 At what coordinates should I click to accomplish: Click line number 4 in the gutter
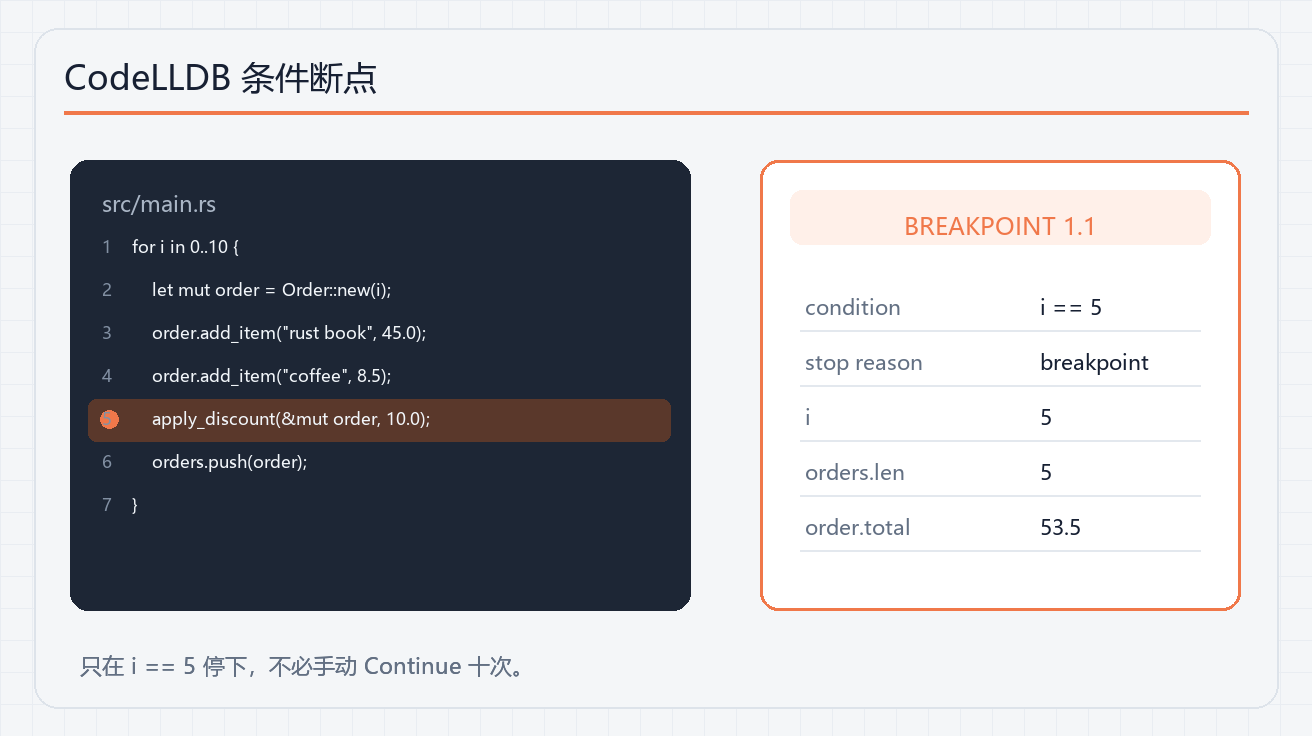coord(107,376)
